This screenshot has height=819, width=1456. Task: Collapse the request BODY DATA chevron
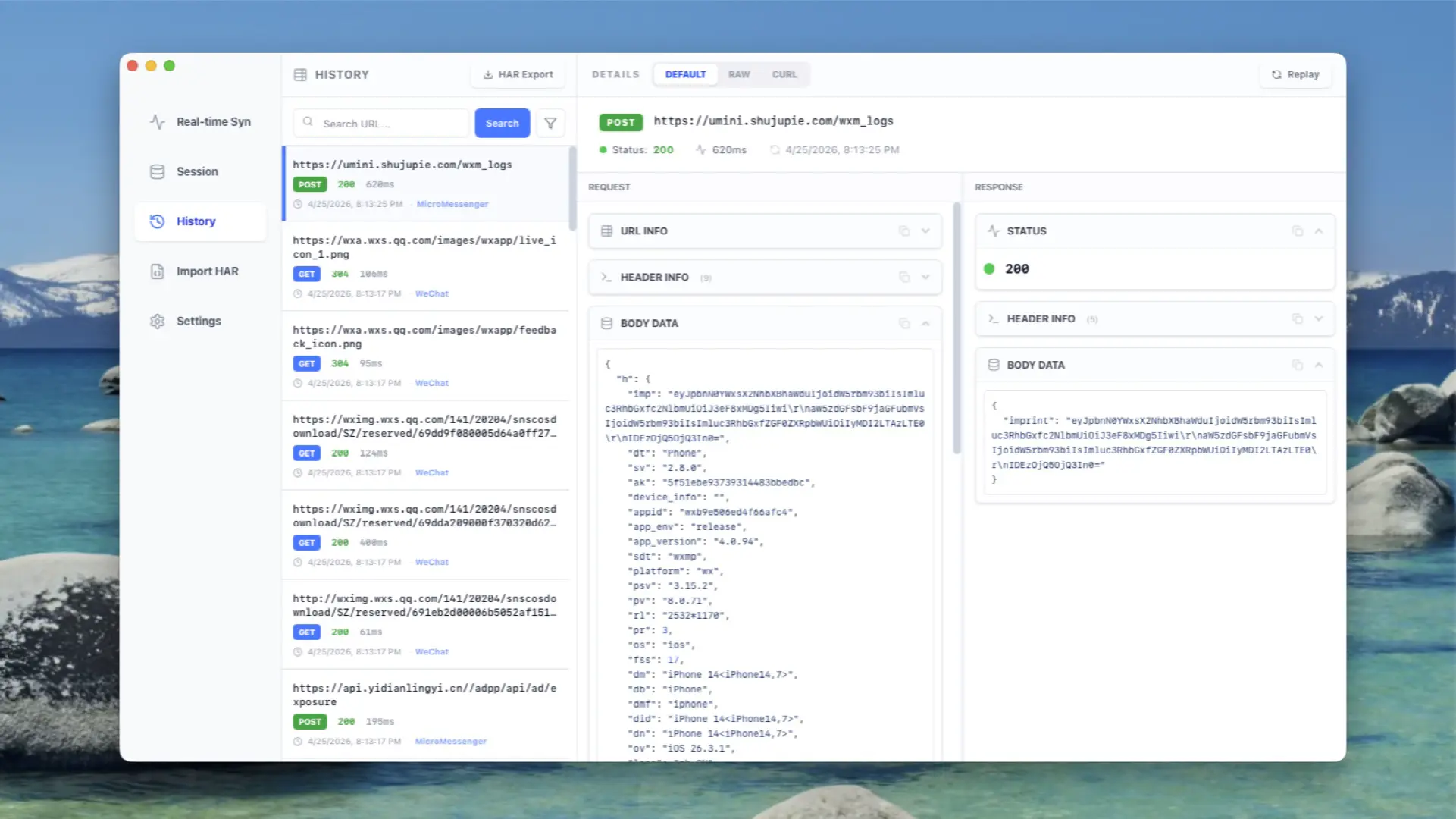pos(925,324)
